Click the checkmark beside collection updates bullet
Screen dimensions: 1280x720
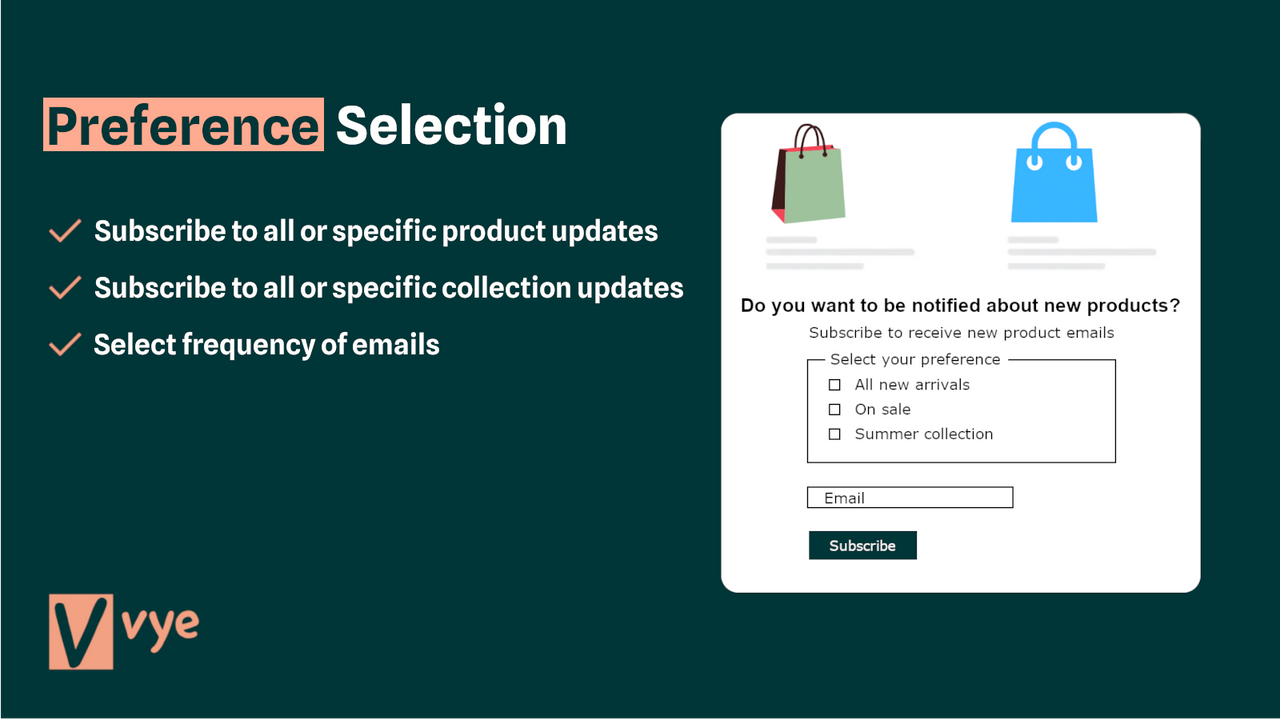coord(63,287)
